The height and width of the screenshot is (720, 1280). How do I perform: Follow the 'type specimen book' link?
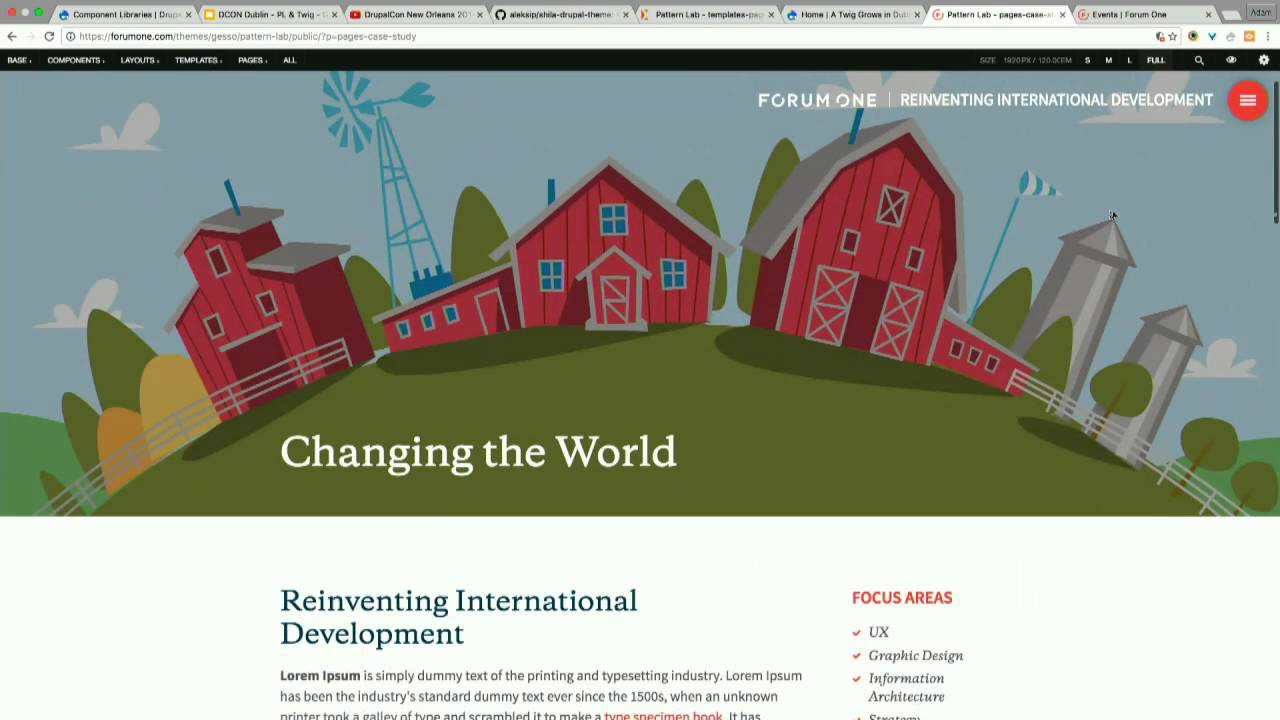coord(663,716)
